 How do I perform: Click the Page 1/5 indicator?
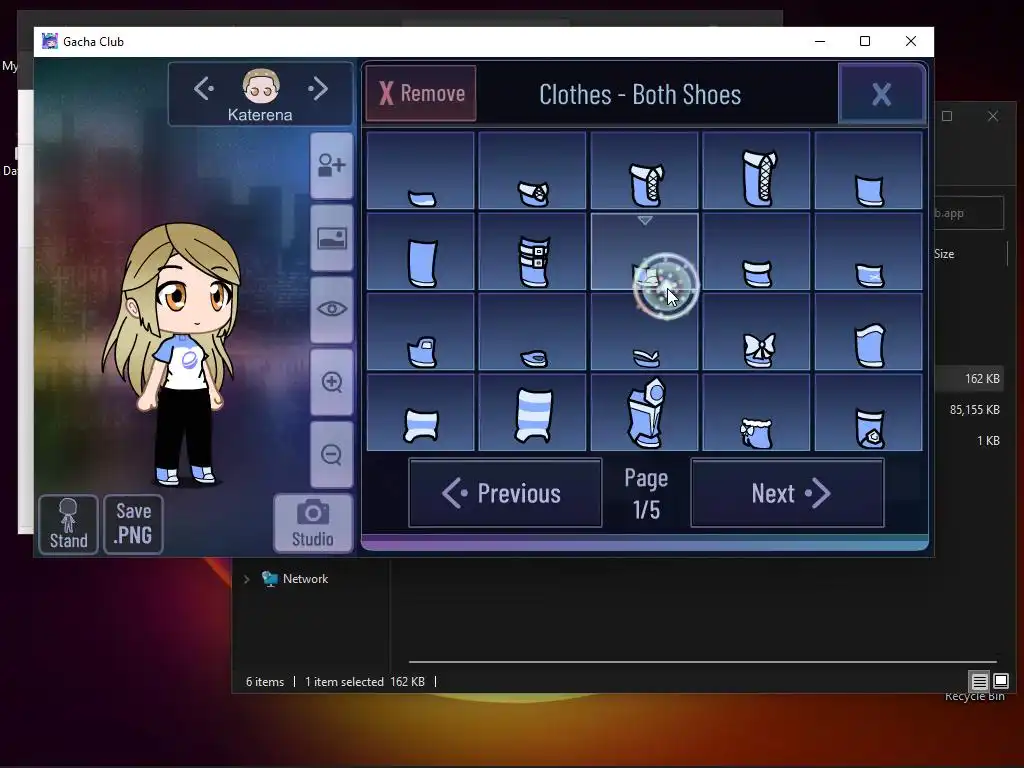pyautogui.click(x=646, y=494)
